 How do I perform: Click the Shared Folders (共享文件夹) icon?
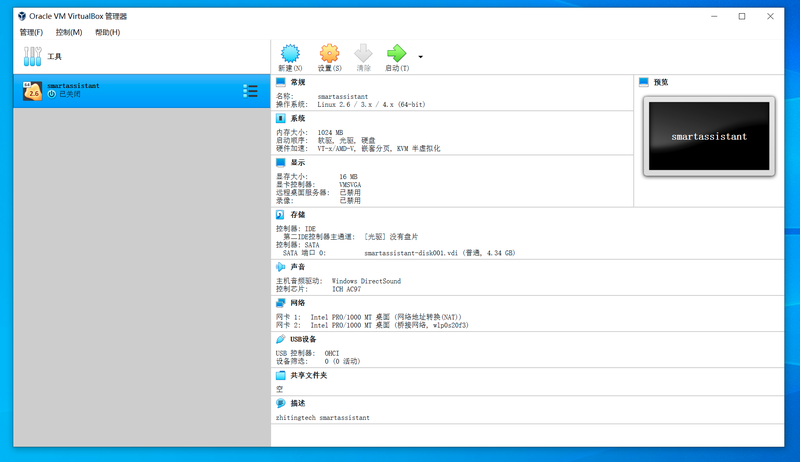pos(281,375)
